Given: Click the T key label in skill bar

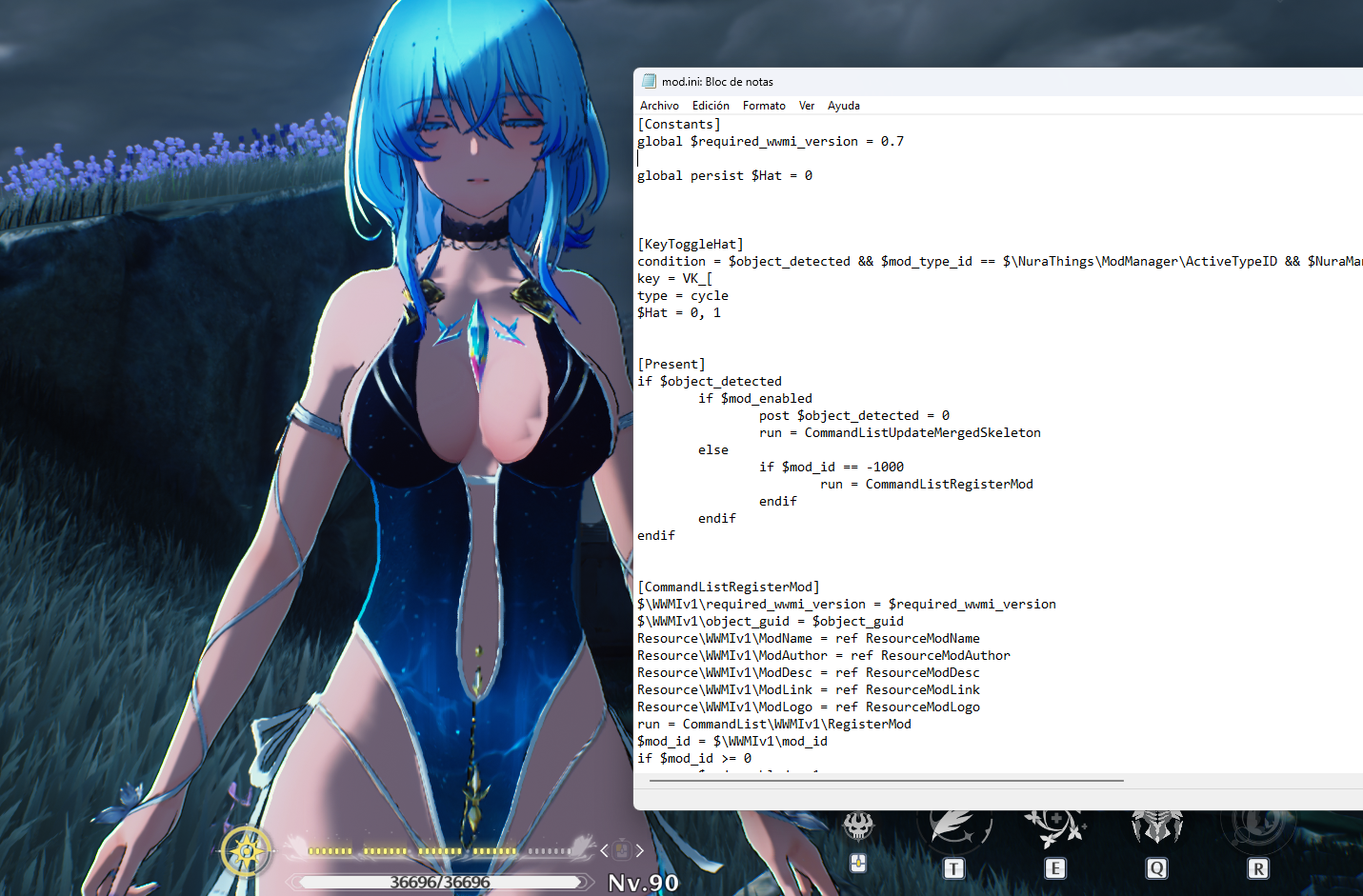Looking at the screenshot, I should [953, 868].
